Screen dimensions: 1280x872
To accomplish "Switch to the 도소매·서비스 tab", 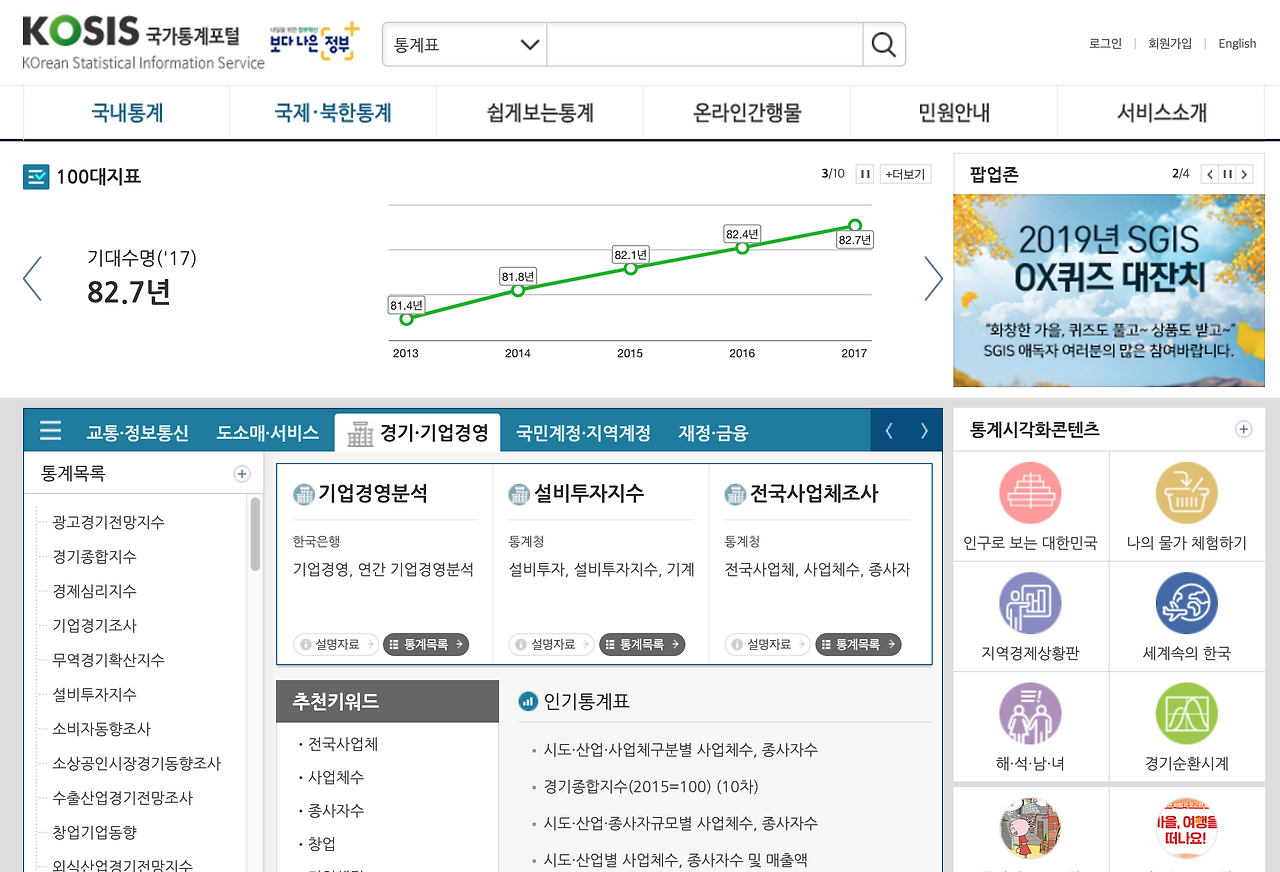I will point(267,433).
